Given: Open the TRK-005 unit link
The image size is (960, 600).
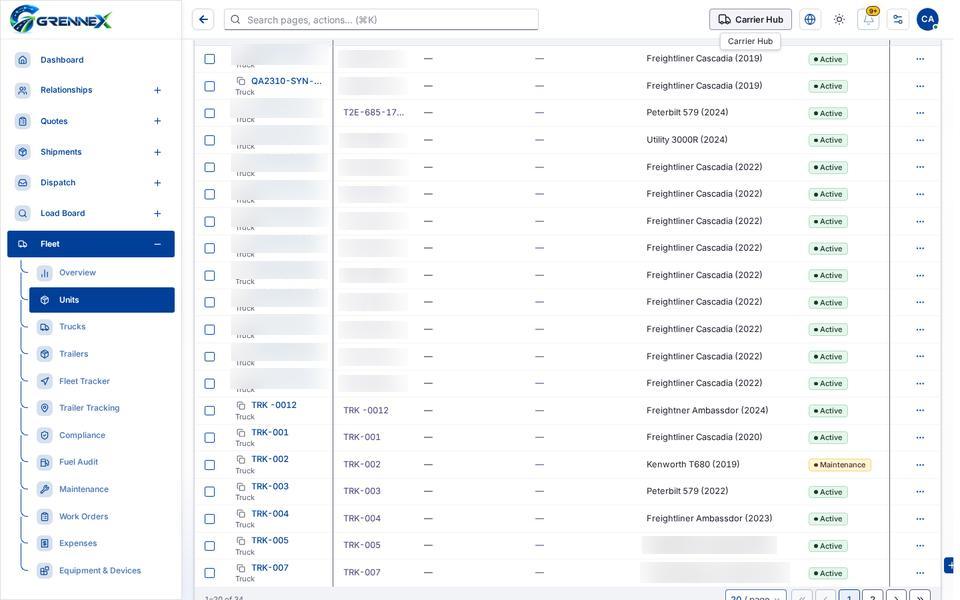Looking at the screenshot, I should point(270,541).
